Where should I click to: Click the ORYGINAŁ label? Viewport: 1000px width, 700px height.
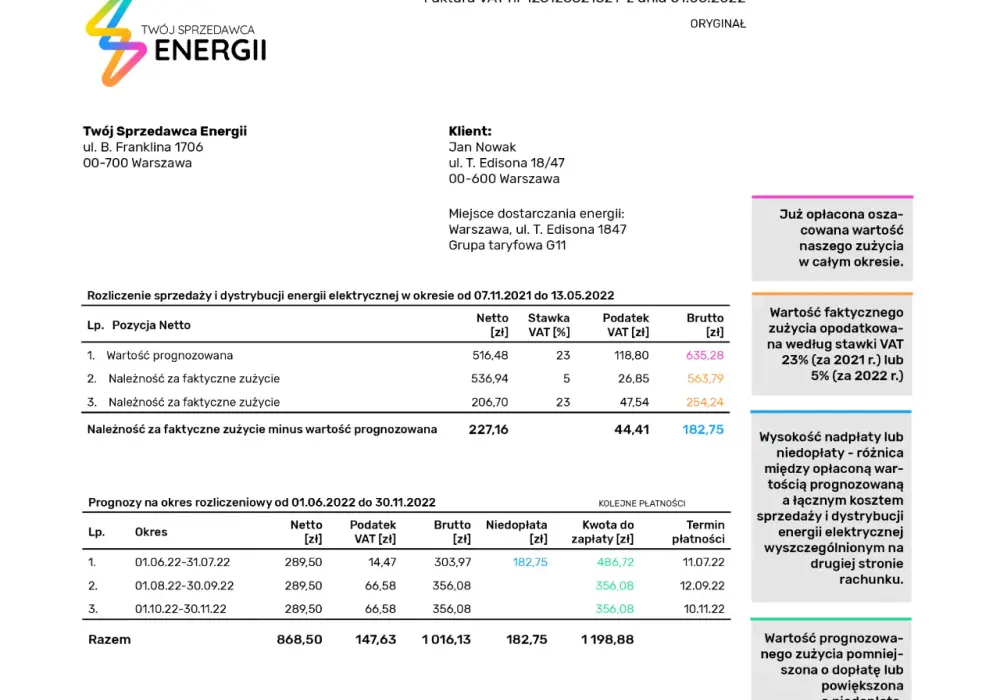coord(717,24)
